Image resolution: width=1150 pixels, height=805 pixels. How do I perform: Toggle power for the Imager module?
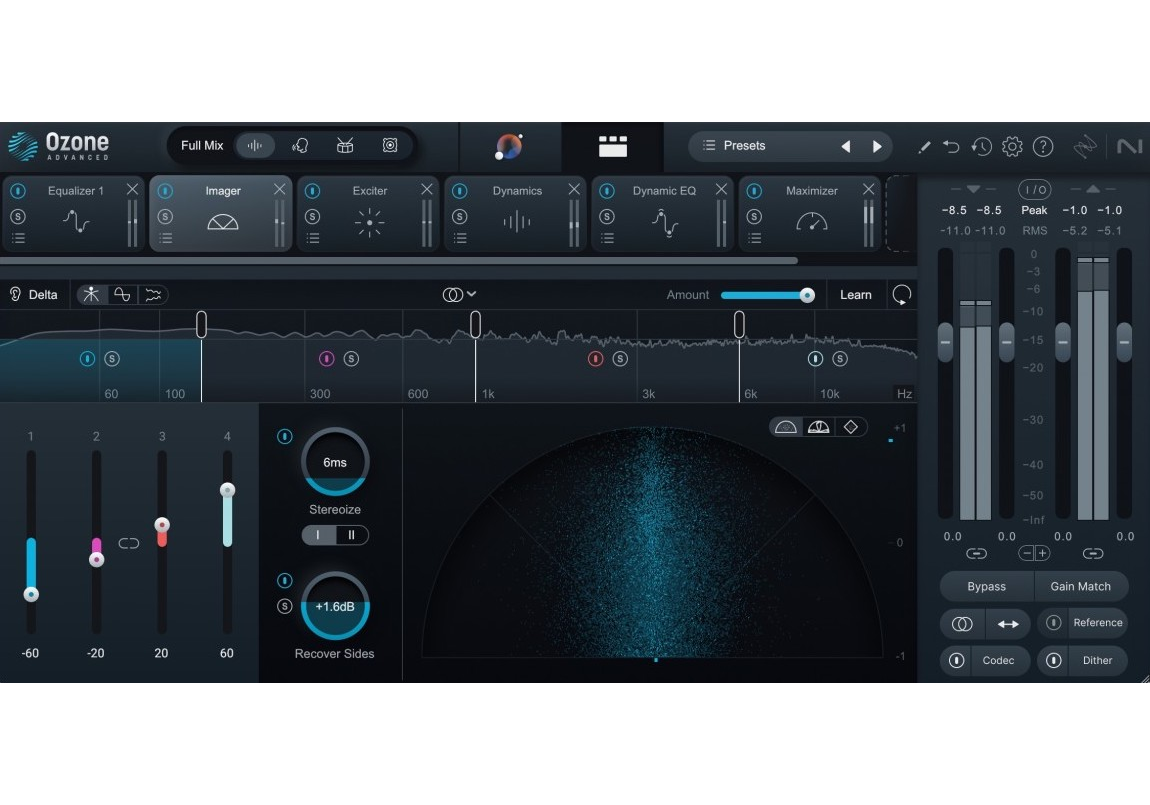pos(166,191)
